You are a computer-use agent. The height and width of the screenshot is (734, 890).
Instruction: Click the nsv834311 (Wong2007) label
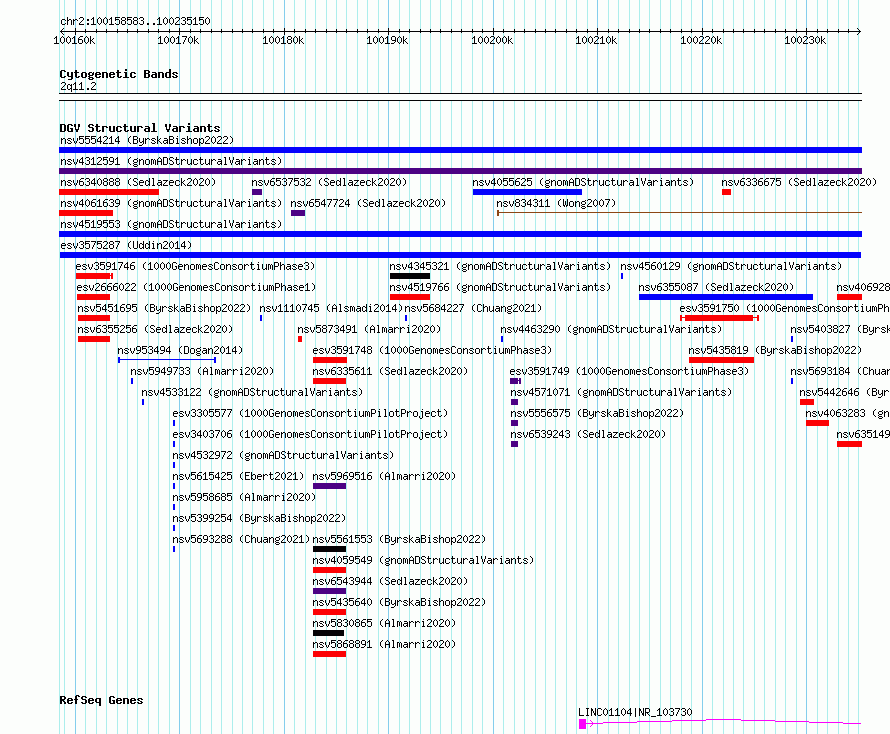(556, 203)
